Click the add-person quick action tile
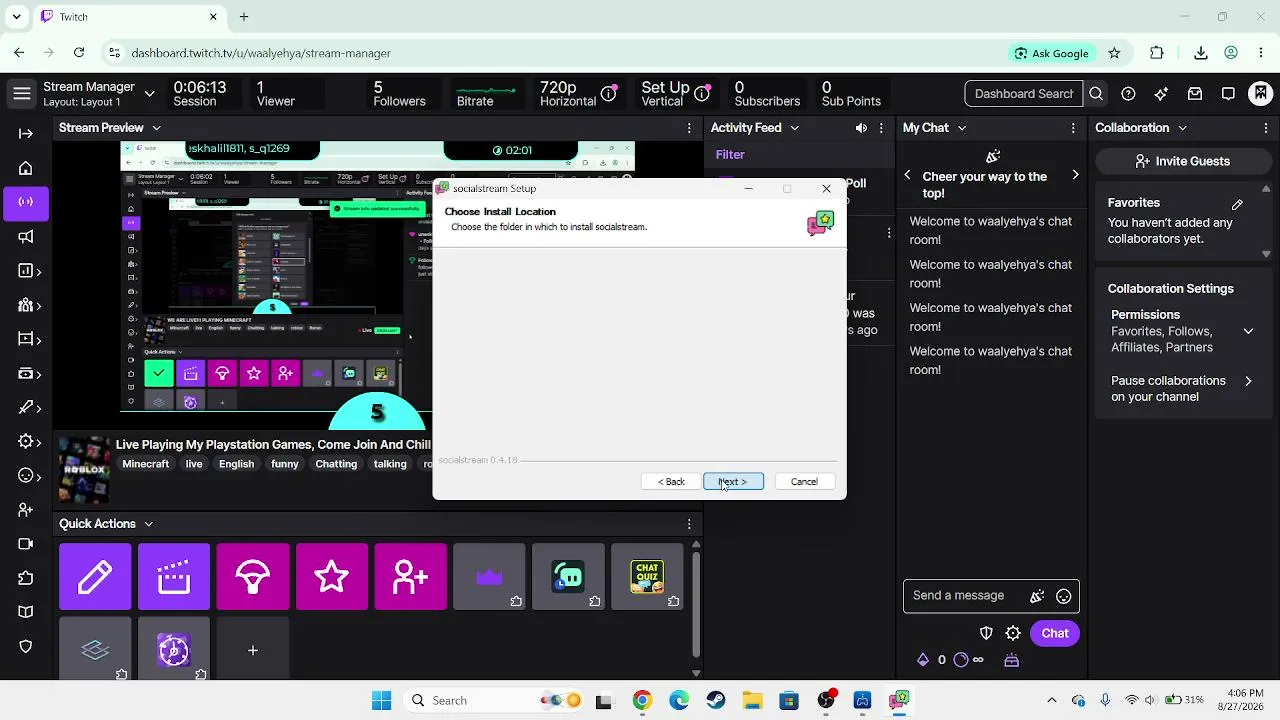1280x720 pixels. point(411,577)
